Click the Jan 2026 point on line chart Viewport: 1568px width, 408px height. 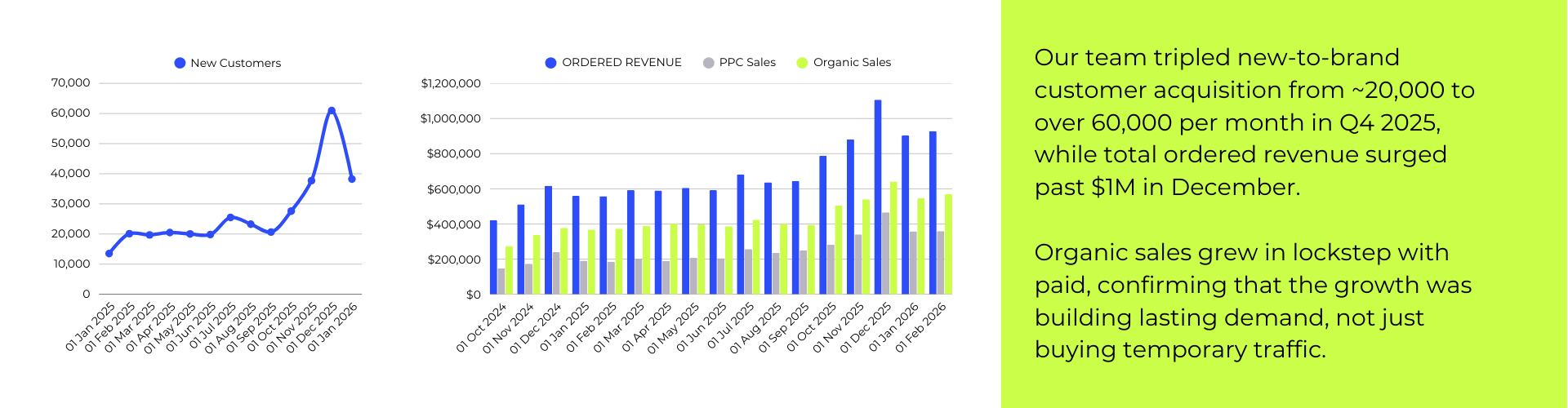pyautogui.click(x=352, y=179)
